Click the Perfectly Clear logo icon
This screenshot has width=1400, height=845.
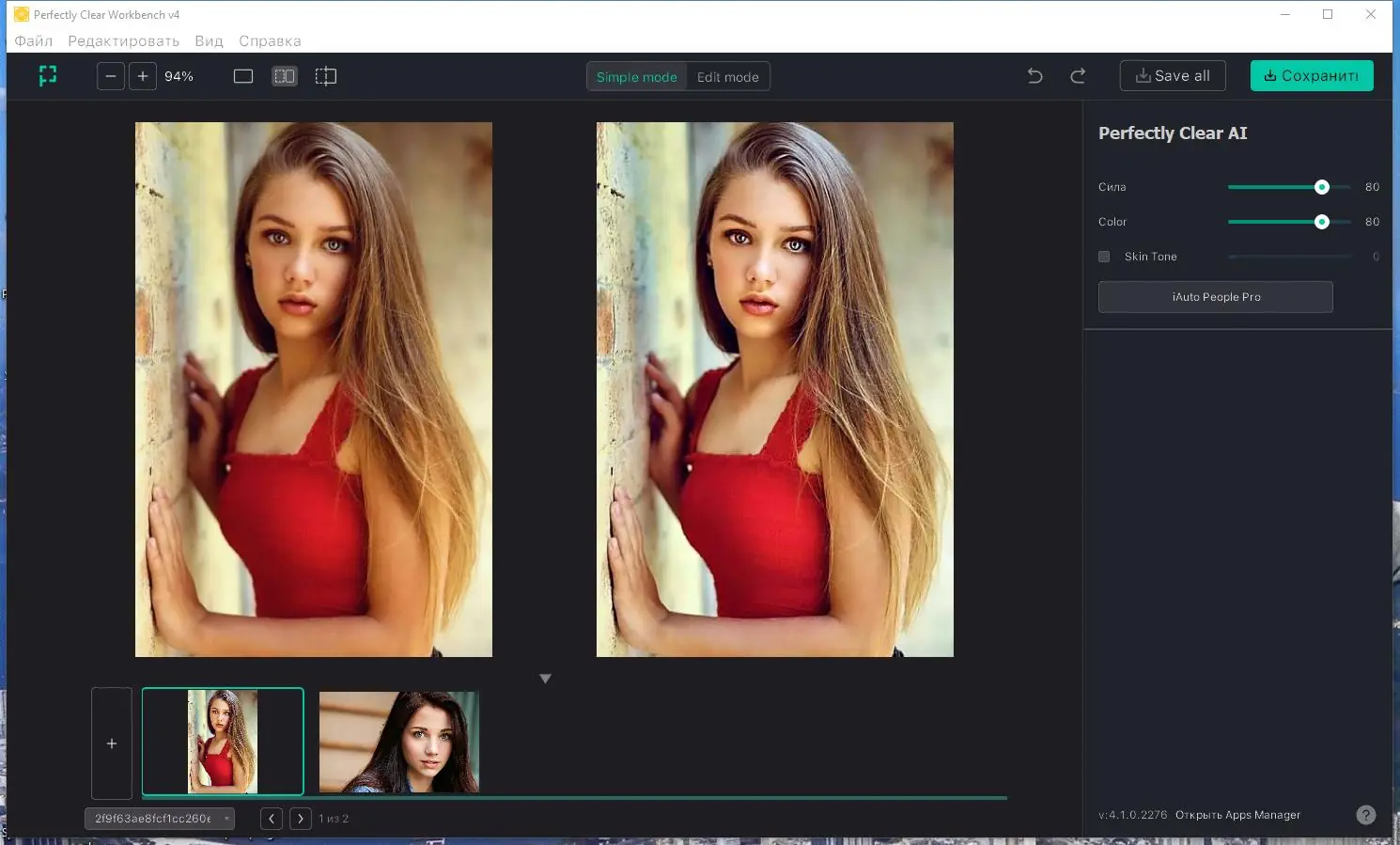48,76
